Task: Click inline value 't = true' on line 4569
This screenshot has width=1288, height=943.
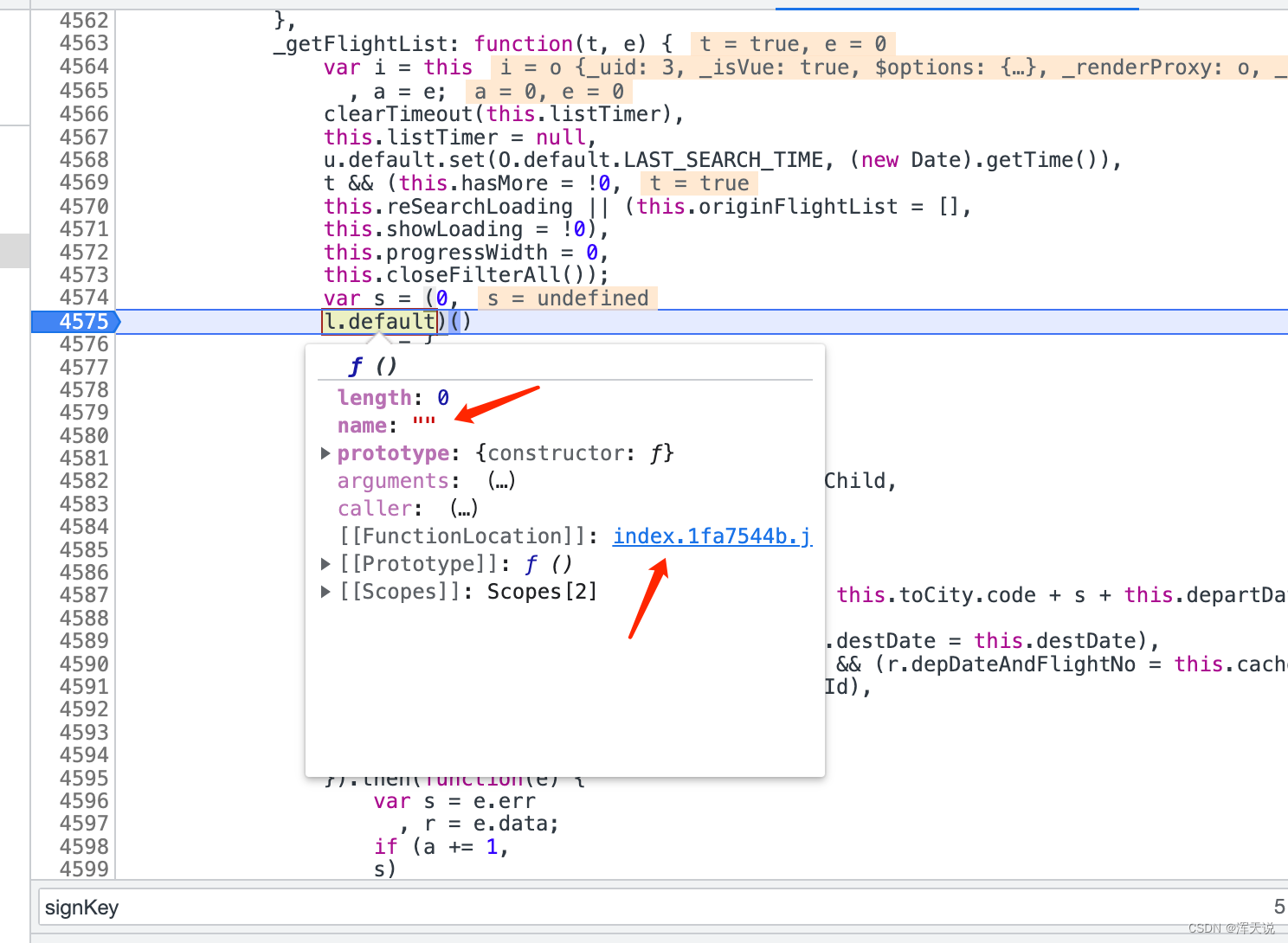Action: pos(699,183)
